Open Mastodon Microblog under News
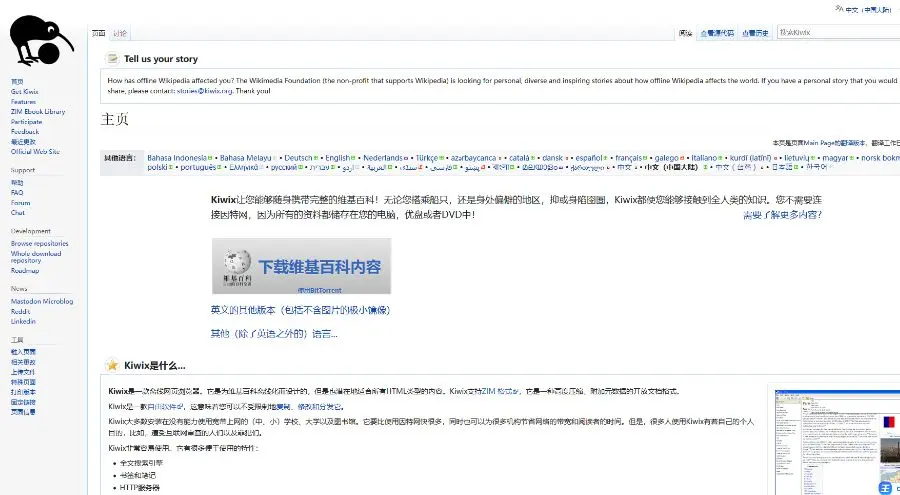Viewport: 900px width, 495px height. point(42,301)
